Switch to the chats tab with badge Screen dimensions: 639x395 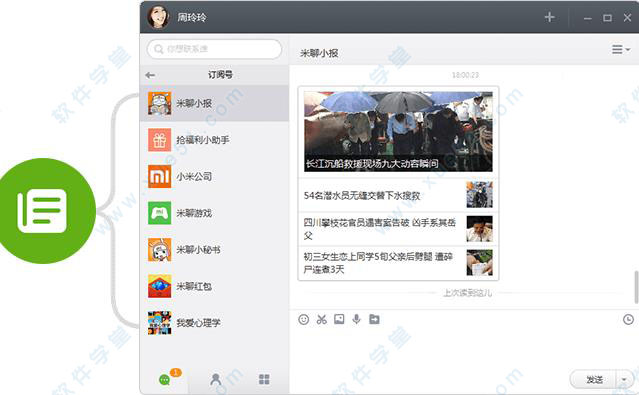tap(165, 380)
